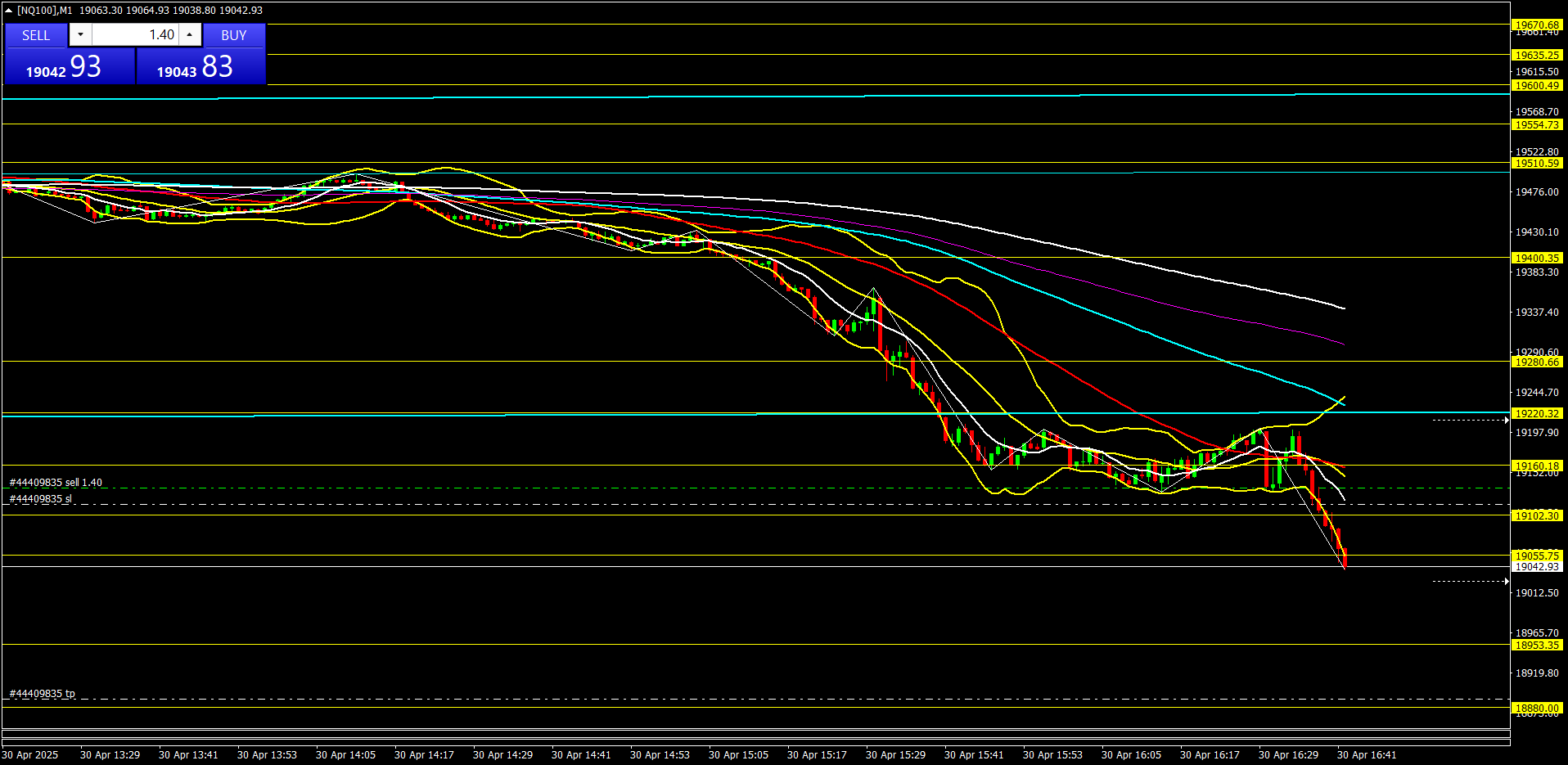Click the white current price label 19042.93
This screenshot has height=765, width=1568.
tap(1537, 567)
